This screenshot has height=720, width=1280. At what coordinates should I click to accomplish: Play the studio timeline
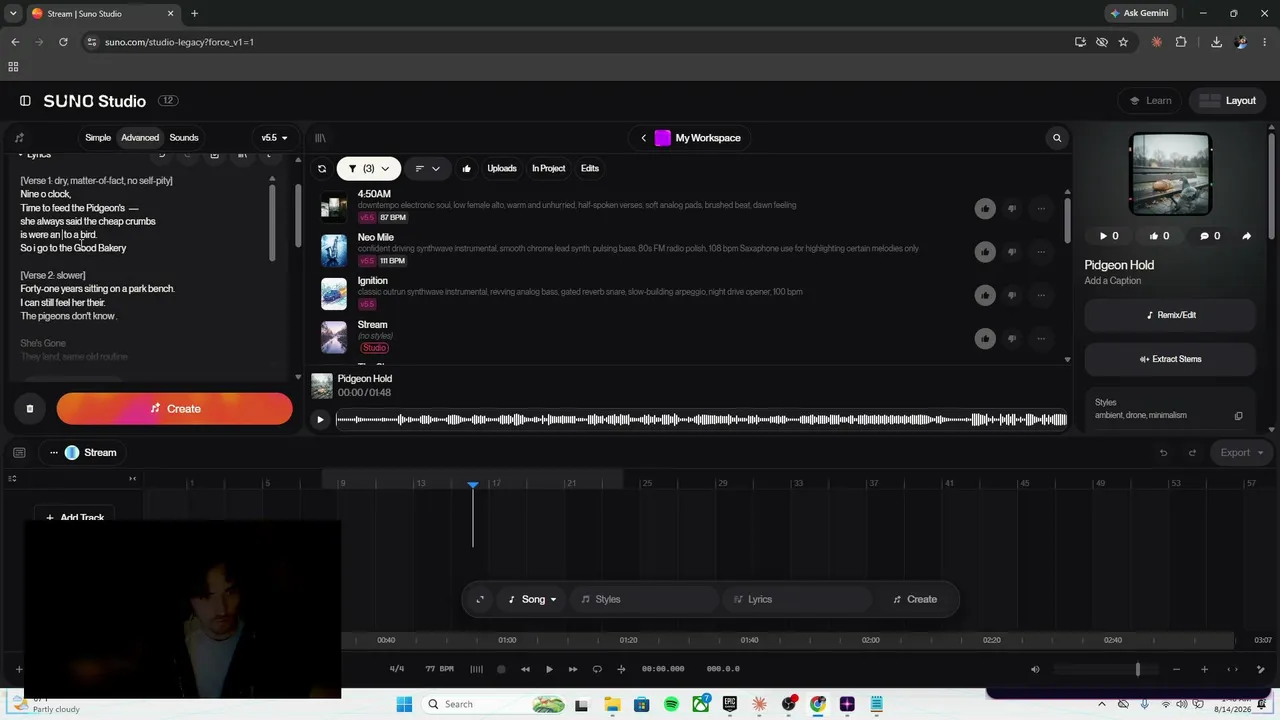(549, 669)
